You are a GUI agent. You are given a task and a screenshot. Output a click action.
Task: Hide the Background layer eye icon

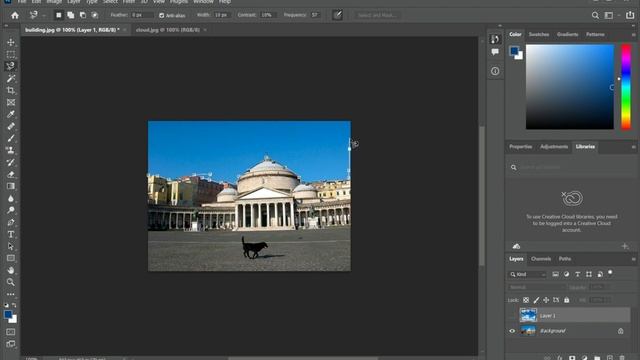tap(512, 331)
